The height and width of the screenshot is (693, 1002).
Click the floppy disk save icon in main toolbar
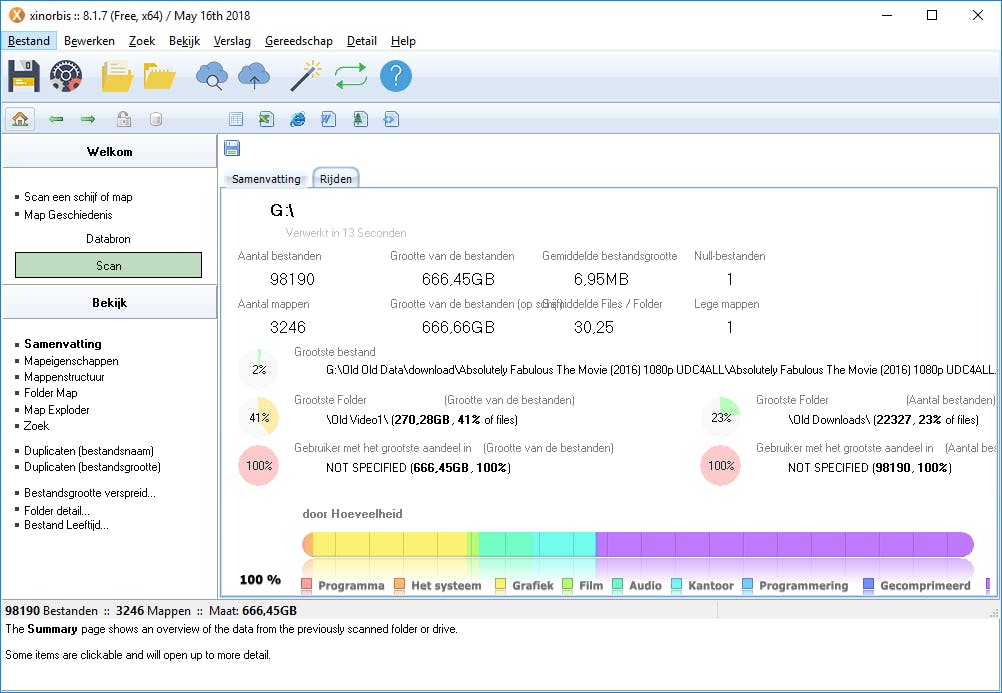23,76
